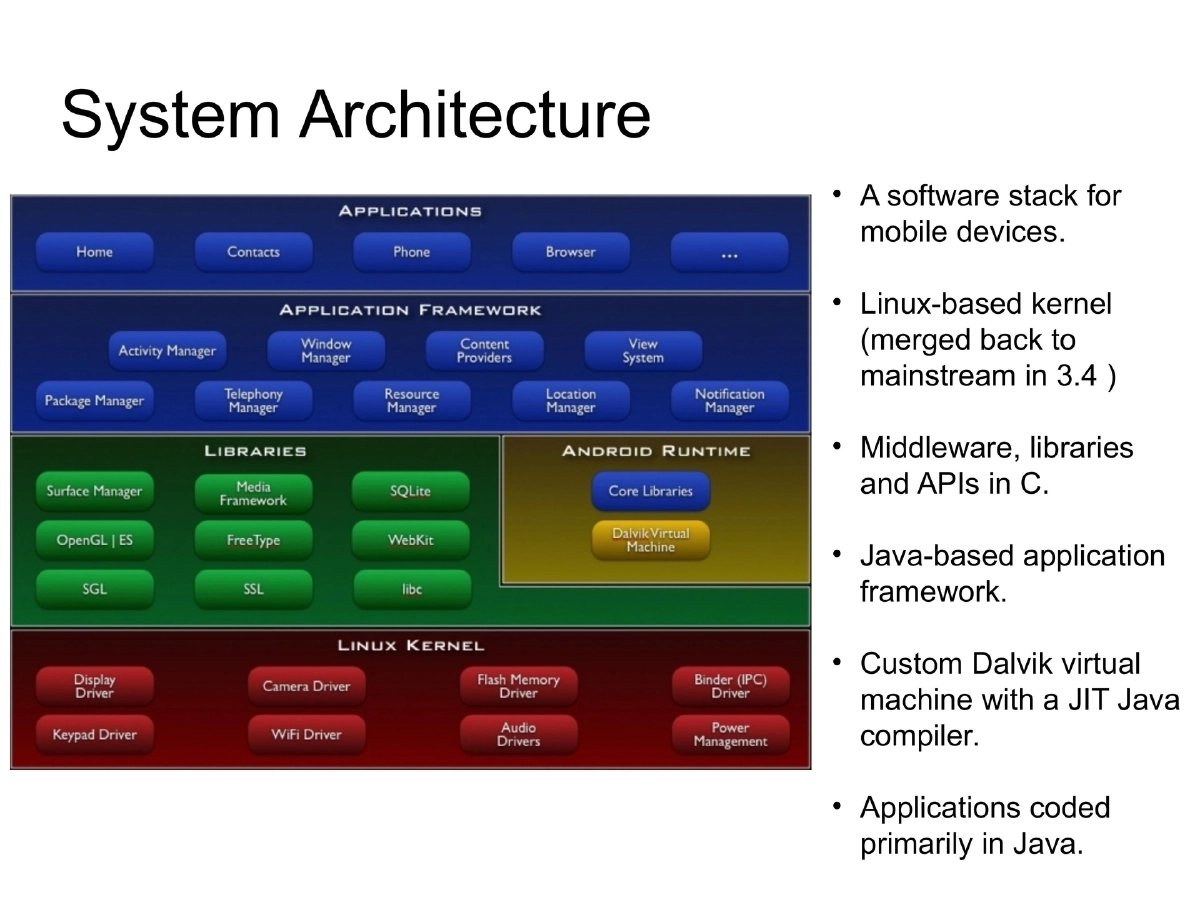Select the Browser app block
This screenshot has height=900, width=1200.
[570, 252]
